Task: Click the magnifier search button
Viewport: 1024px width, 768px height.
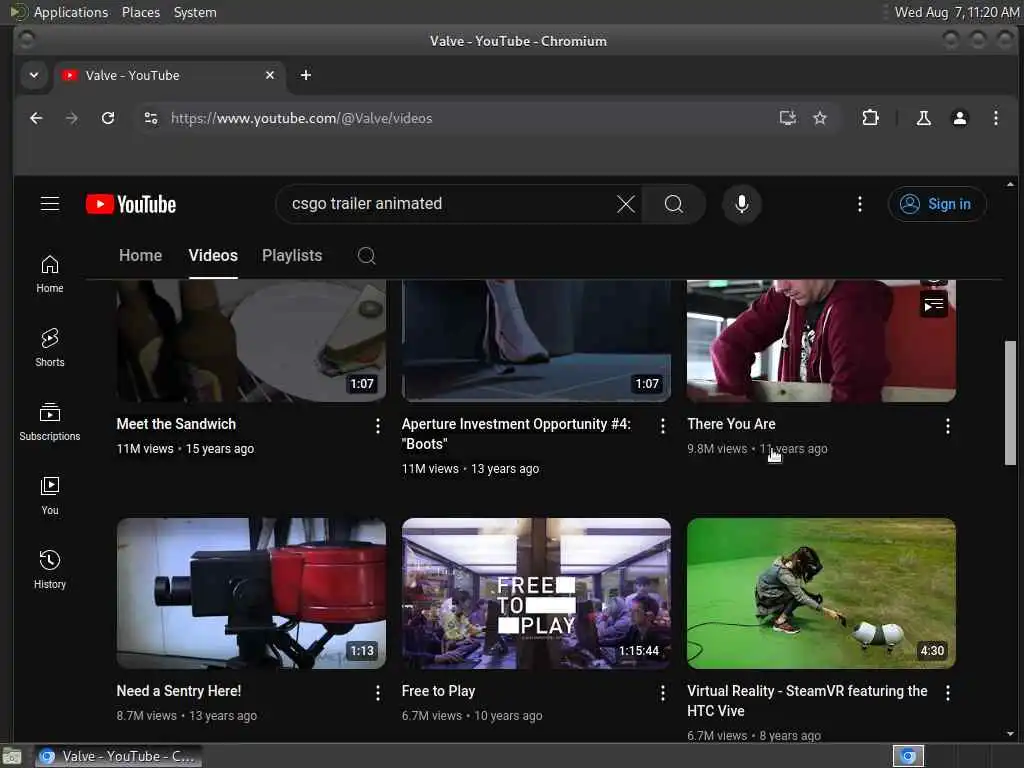Action: point(674,204)
